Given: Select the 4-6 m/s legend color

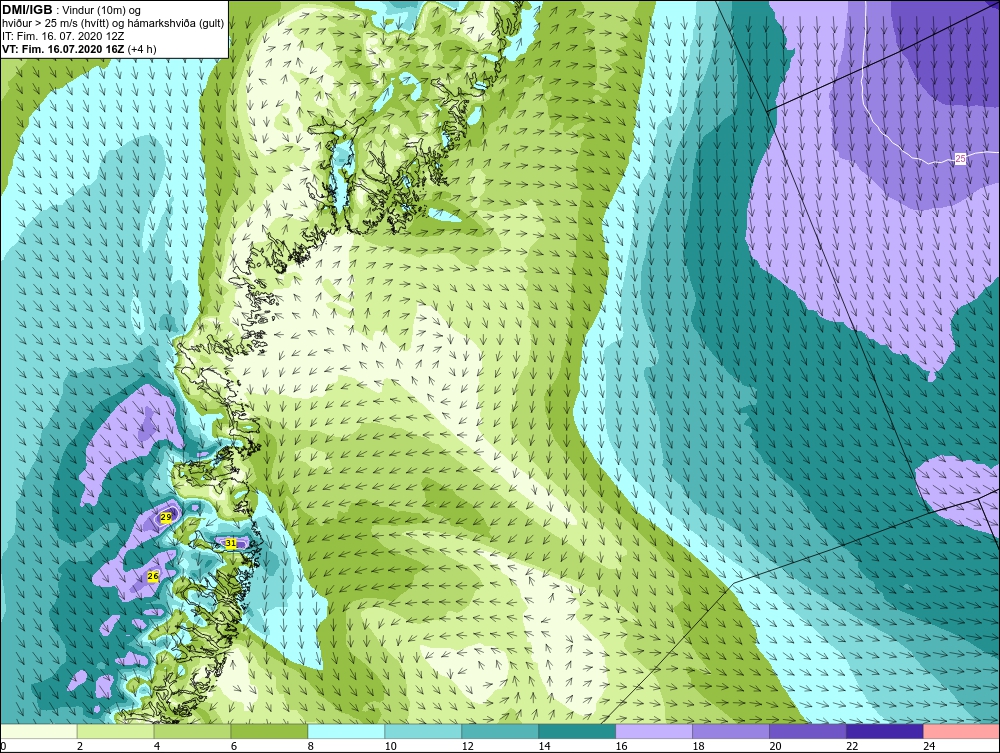Looking at the screenshot, I should [192, 731].
